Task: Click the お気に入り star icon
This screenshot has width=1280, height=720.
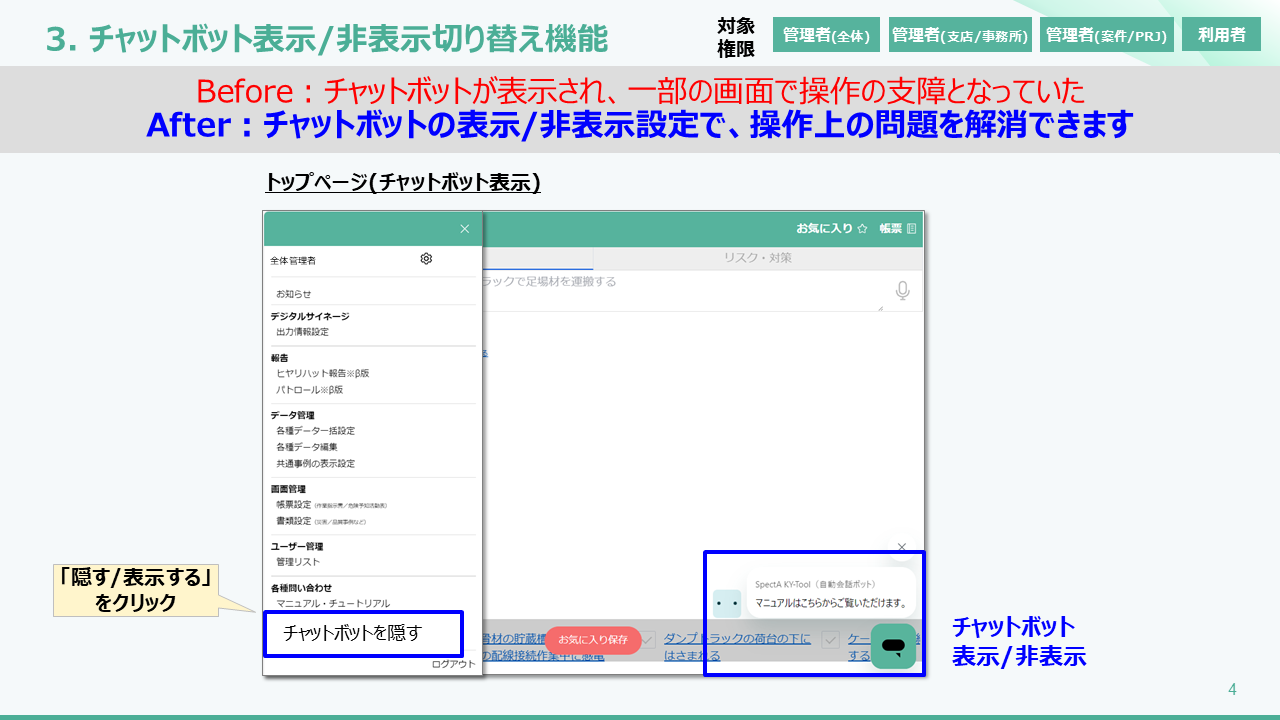Action: 862,229
